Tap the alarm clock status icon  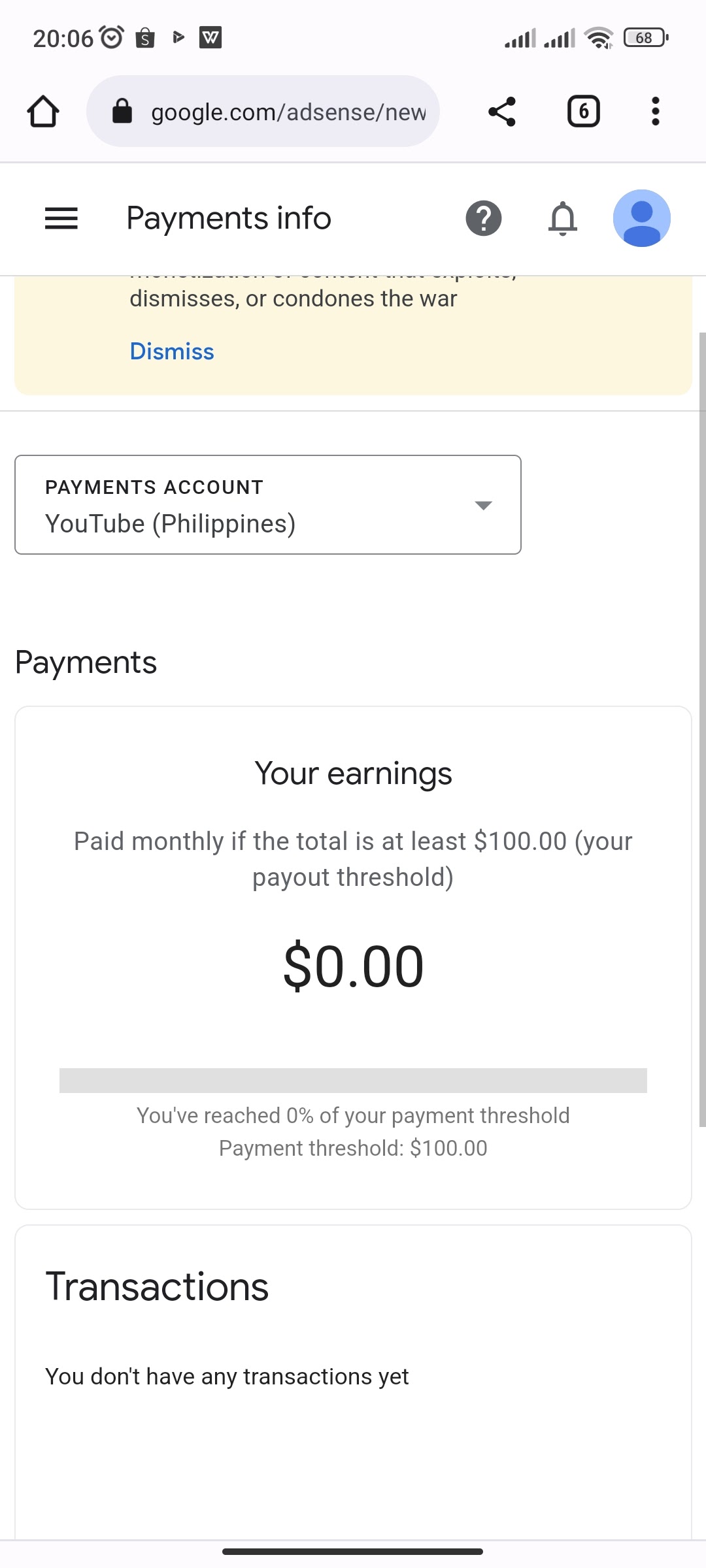pos(112,37)
